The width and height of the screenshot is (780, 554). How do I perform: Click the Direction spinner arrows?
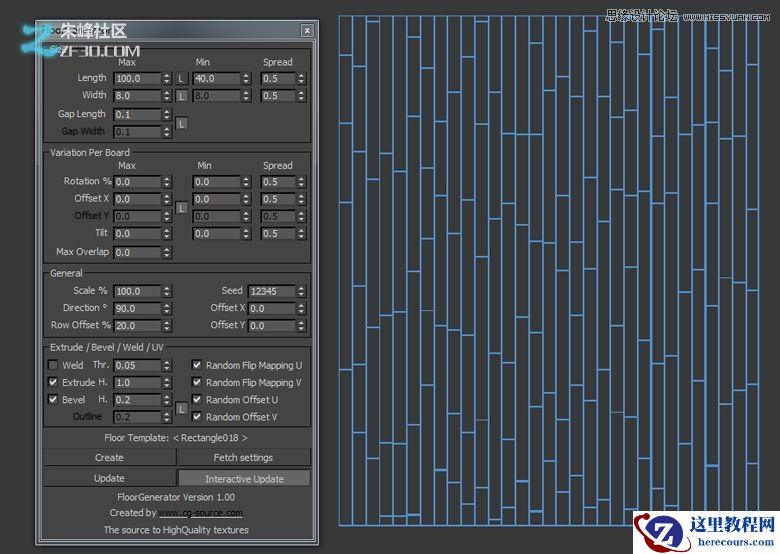point(167,308)
